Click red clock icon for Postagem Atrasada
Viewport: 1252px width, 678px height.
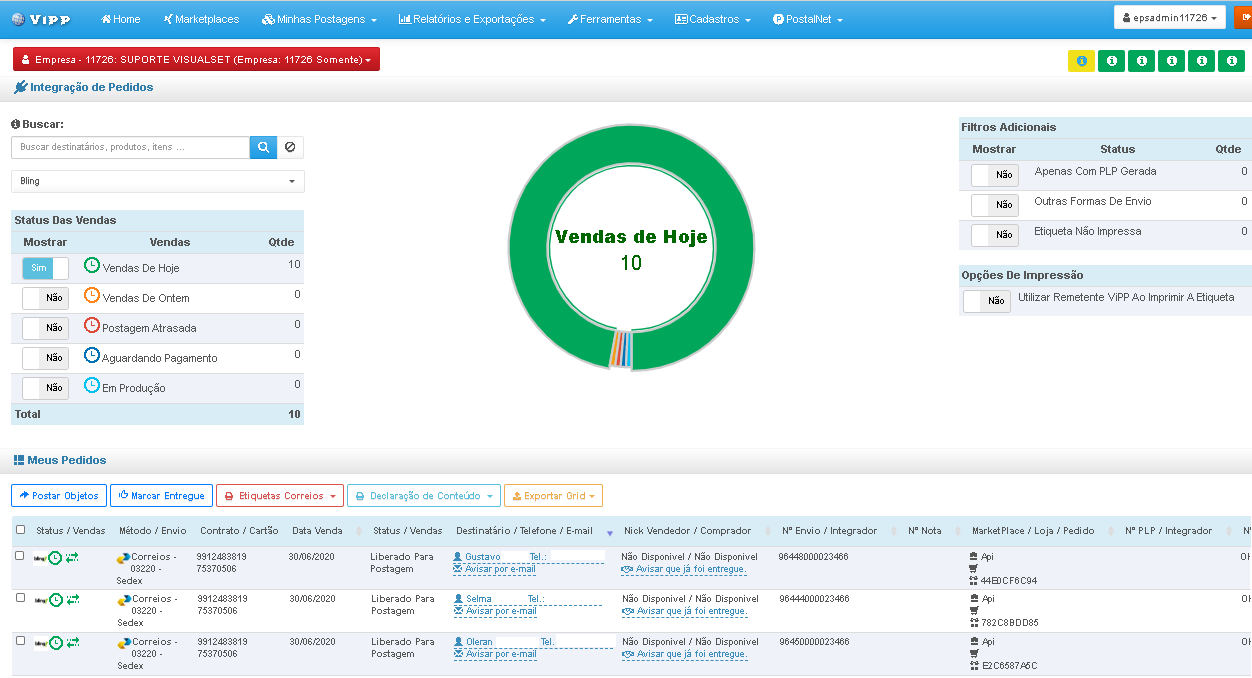click(x=92, y=326)
